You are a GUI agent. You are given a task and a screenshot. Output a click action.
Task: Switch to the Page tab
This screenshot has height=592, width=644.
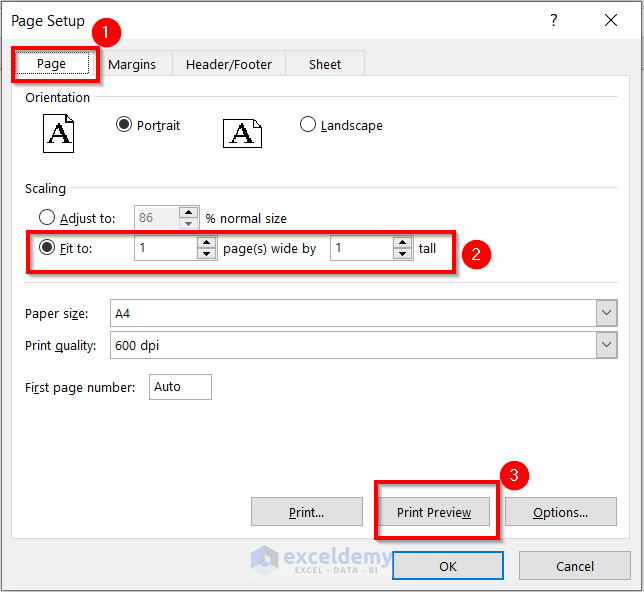click(x=51, y=64)
